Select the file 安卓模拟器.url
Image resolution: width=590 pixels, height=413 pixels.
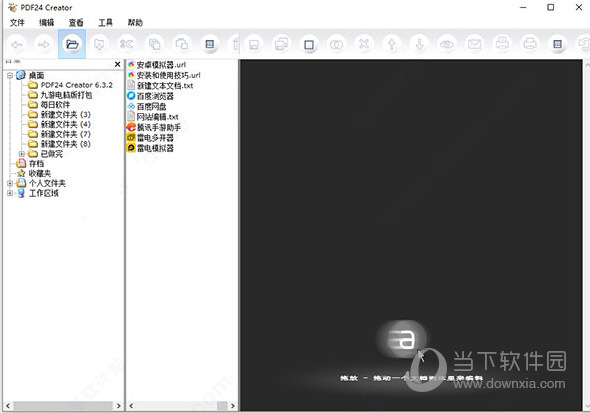pyautogui.click(x=161, y=65)
